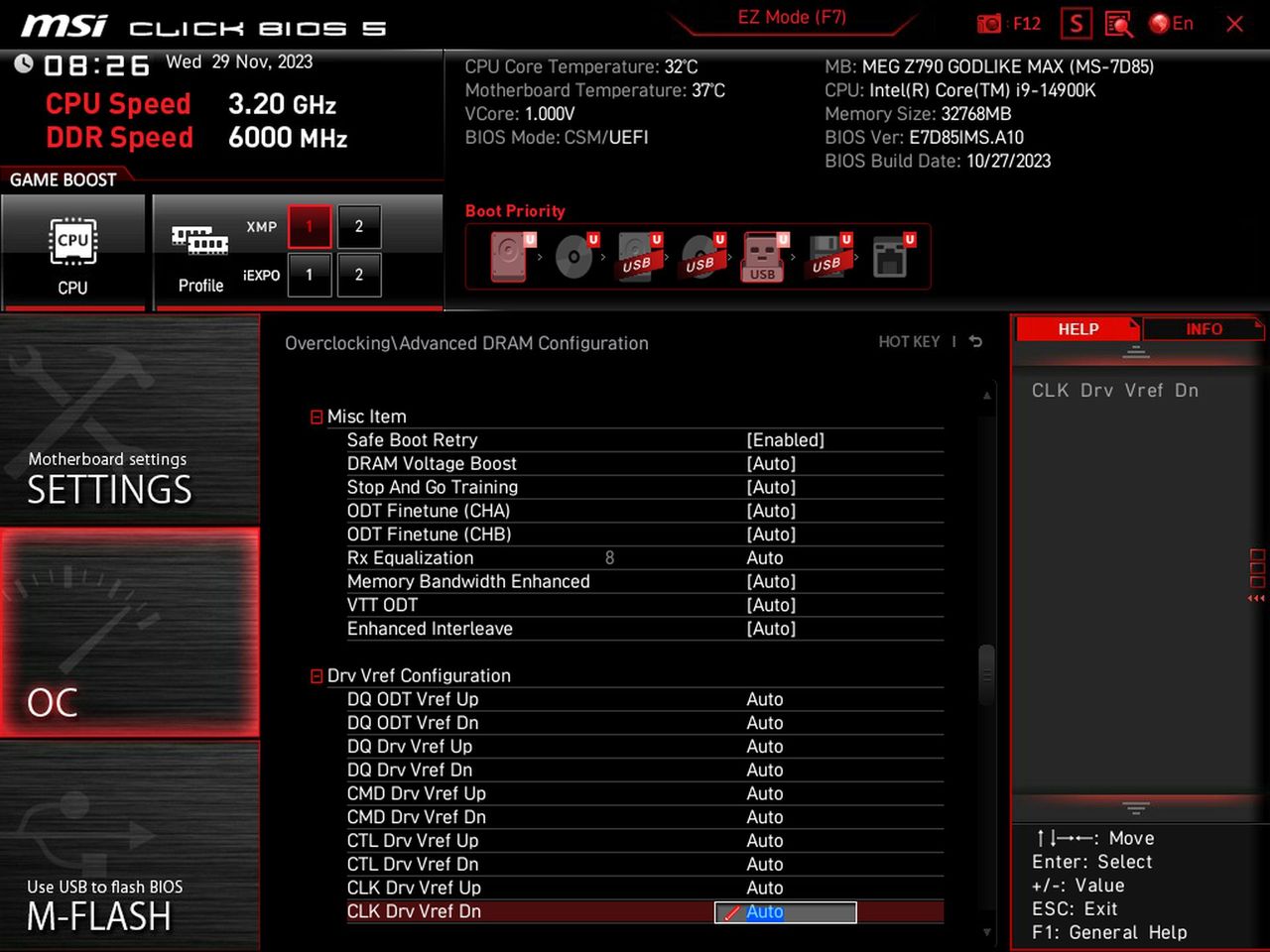
Task: Click the Boot Priority heading
Action: pos(515,211)
